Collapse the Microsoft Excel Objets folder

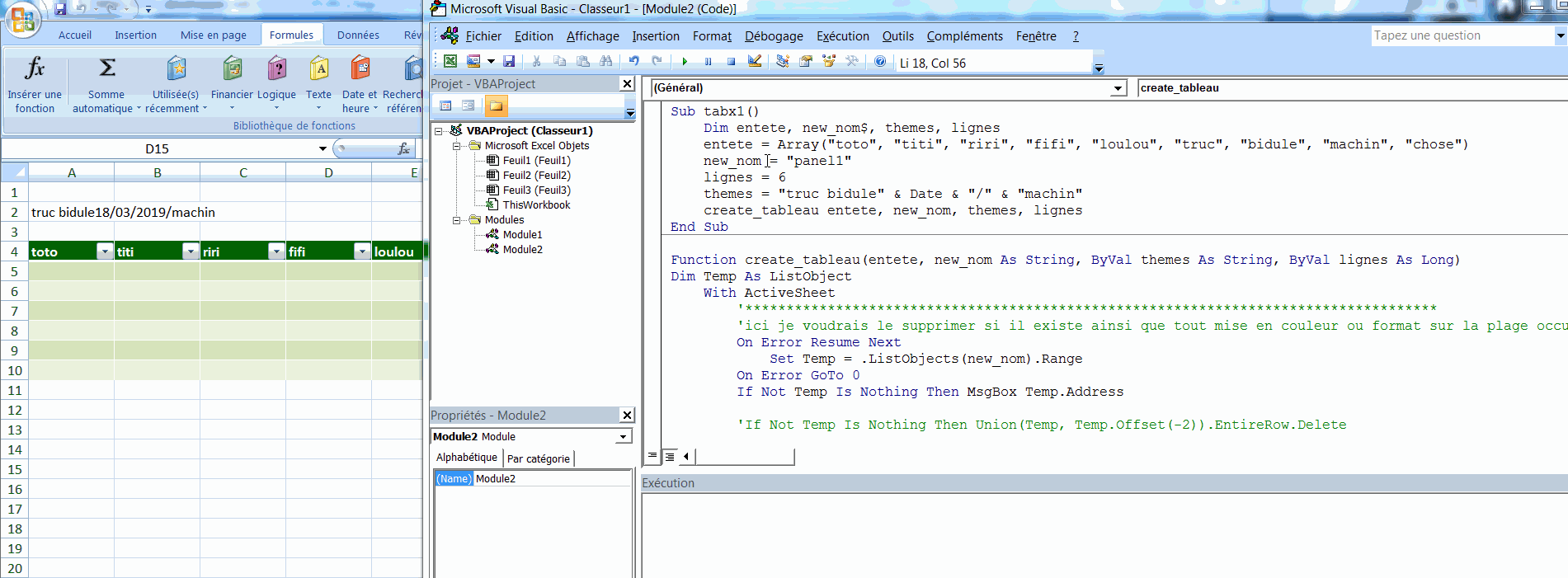pyautogui.click(x=457, y=145)
